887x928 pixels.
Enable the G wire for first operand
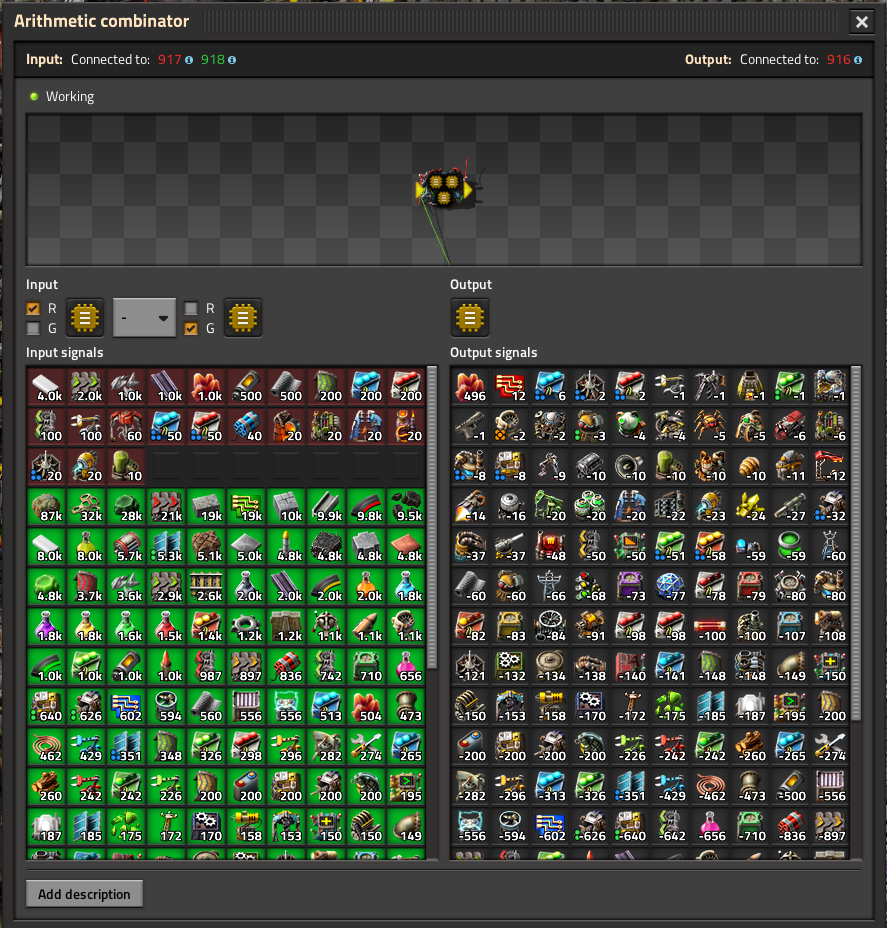[34, 328]
